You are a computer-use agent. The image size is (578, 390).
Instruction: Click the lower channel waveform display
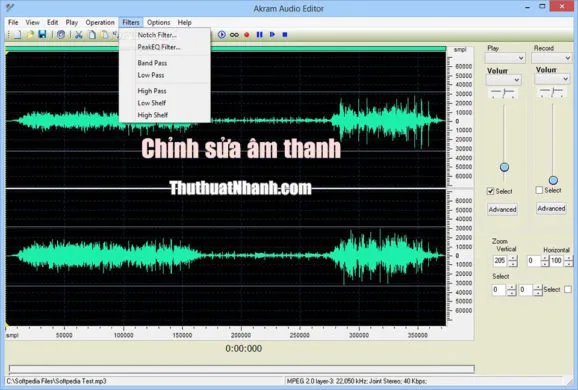click(x=226, y=258)
